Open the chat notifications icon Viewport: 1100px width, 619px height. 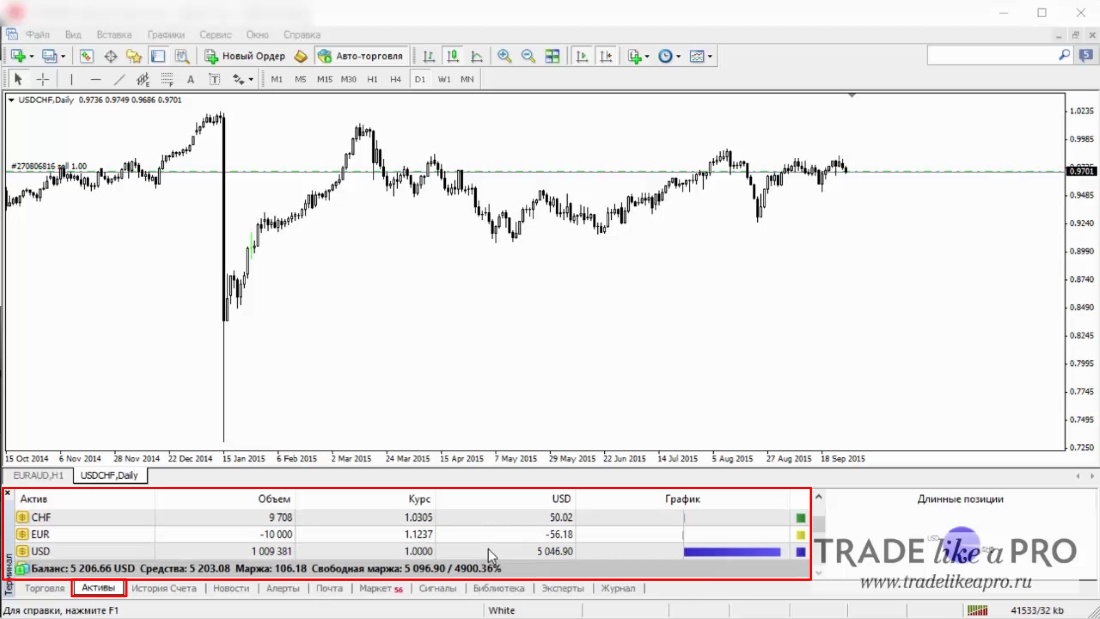tap(1086, 55)
